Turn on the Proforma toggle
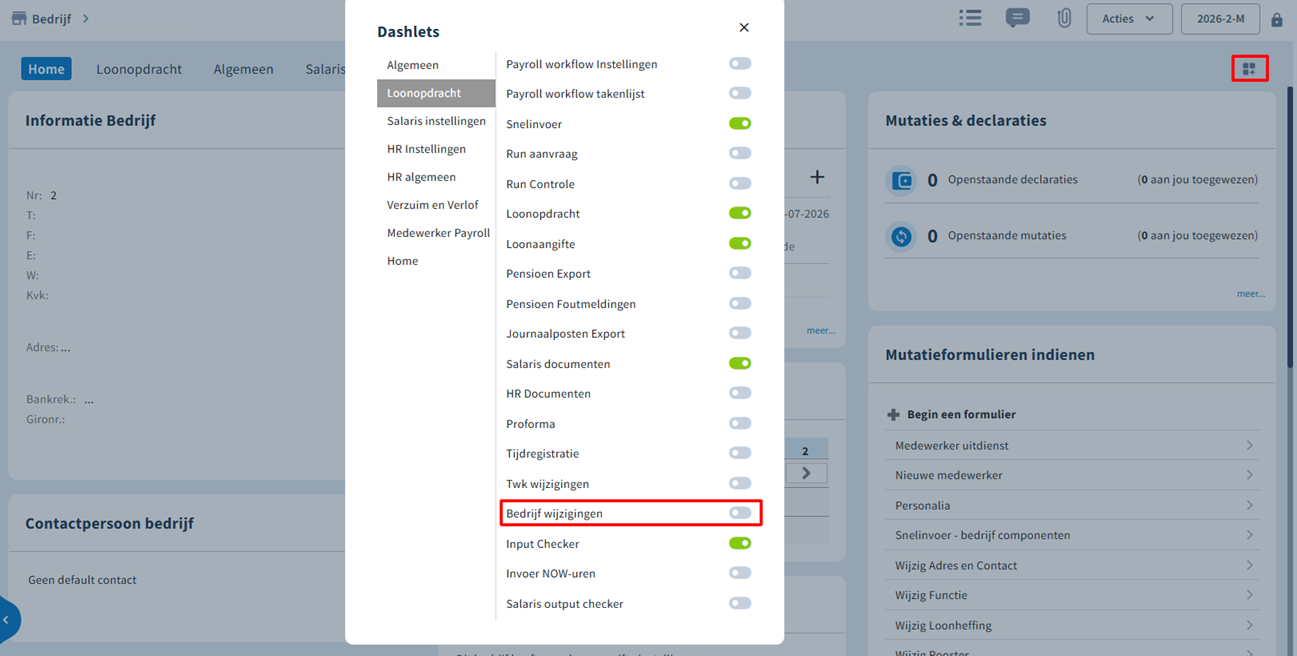 (x=740, y=424)
